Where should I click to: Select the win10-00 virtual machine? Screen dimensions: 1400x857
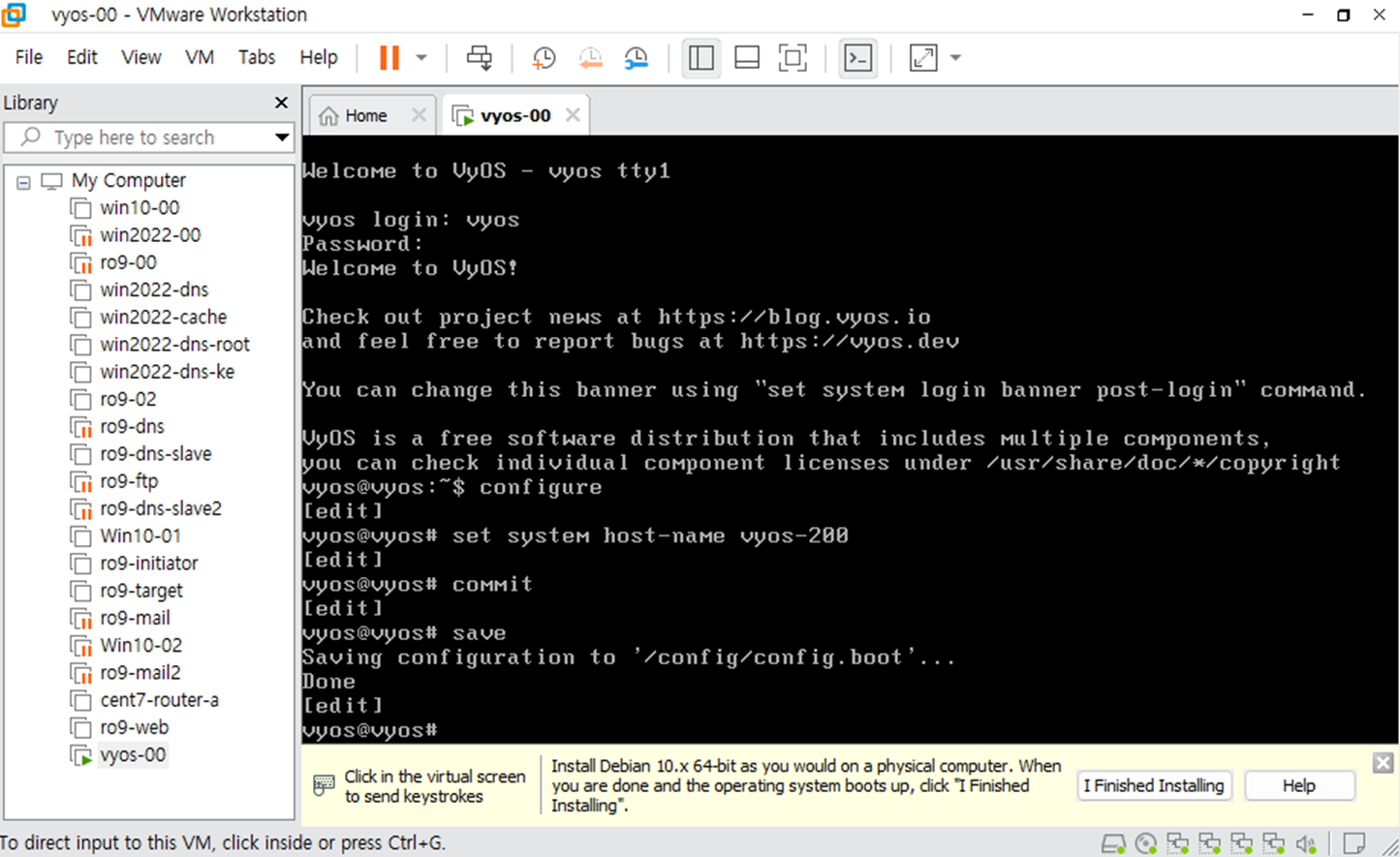140,207
